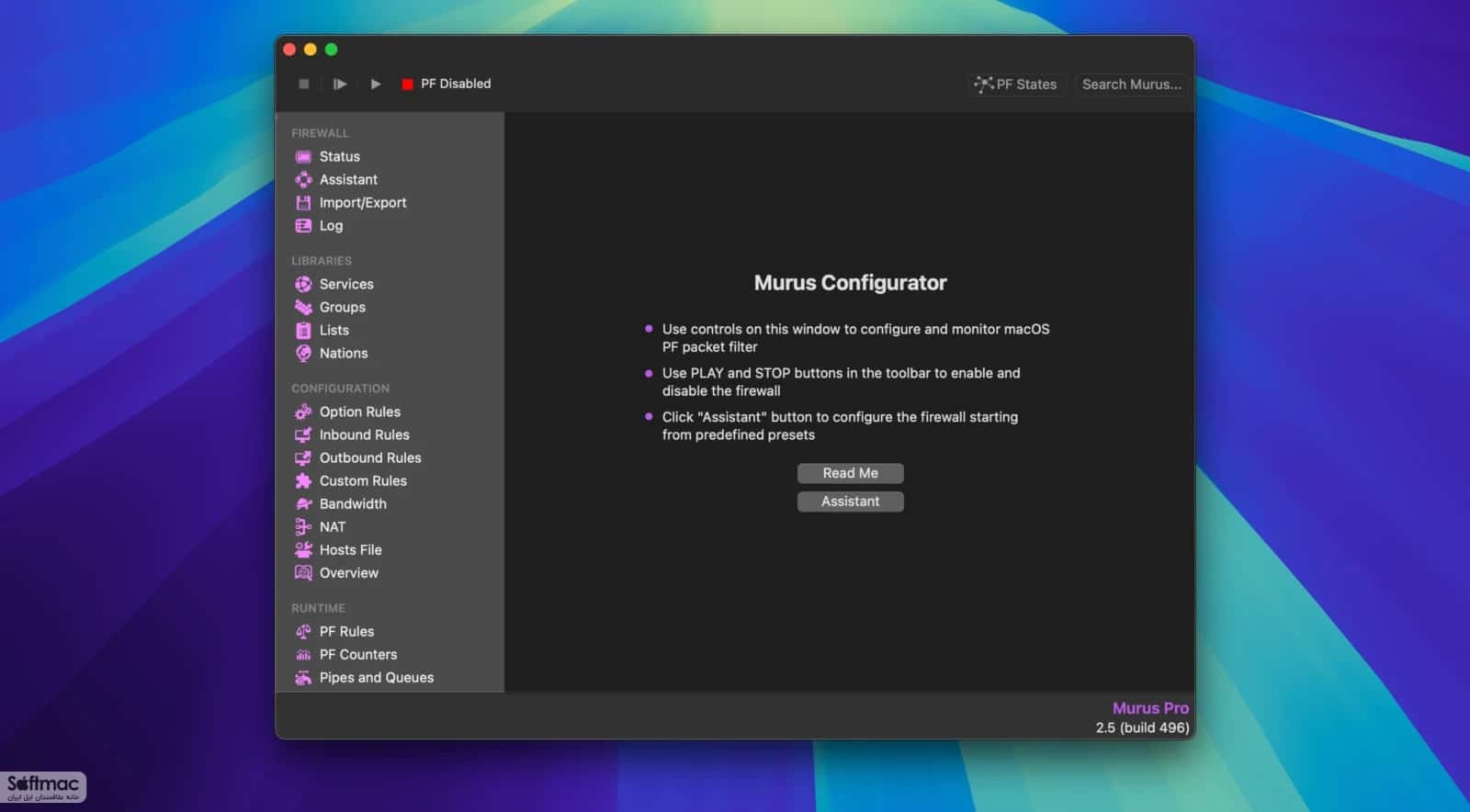
Task: Click the Assistant label in the sidebar
Action: pyautogui.click(x=348, y=180)
